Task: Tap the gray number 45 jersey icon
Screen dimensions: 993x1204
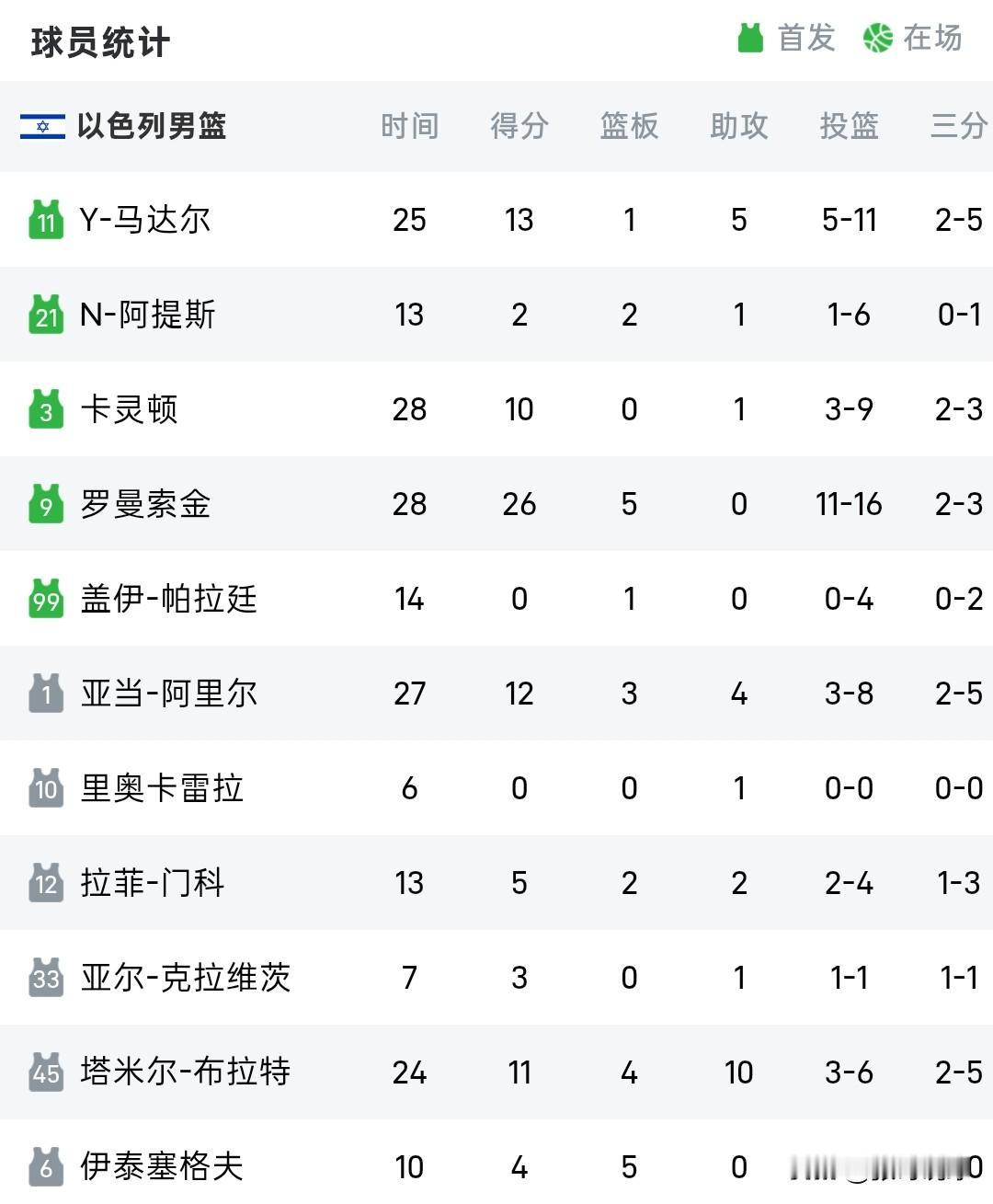Action: [x=46, y=1072]
